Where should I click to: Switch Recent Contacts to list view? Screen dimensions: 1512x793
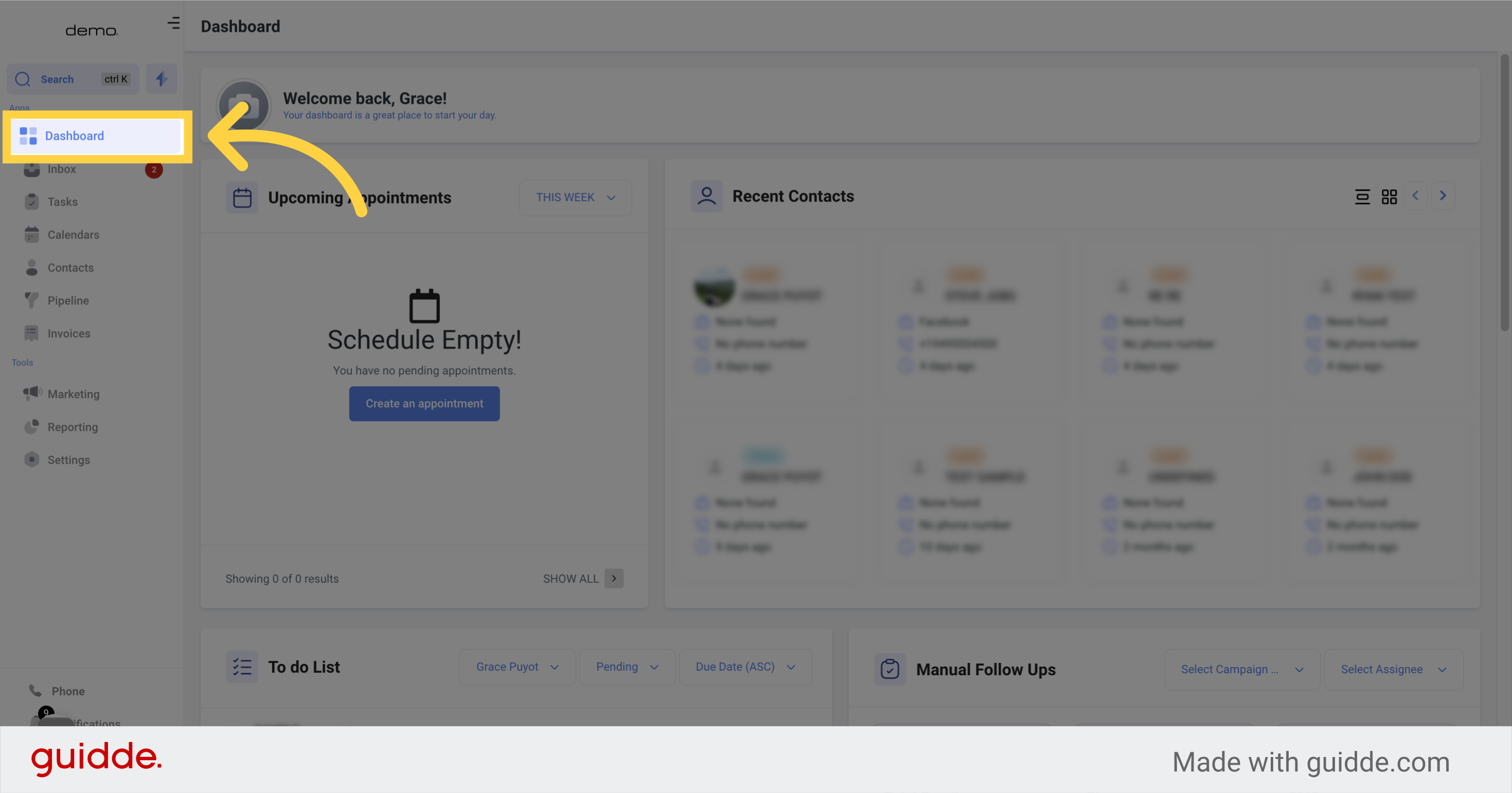(x=1362, y=196)
